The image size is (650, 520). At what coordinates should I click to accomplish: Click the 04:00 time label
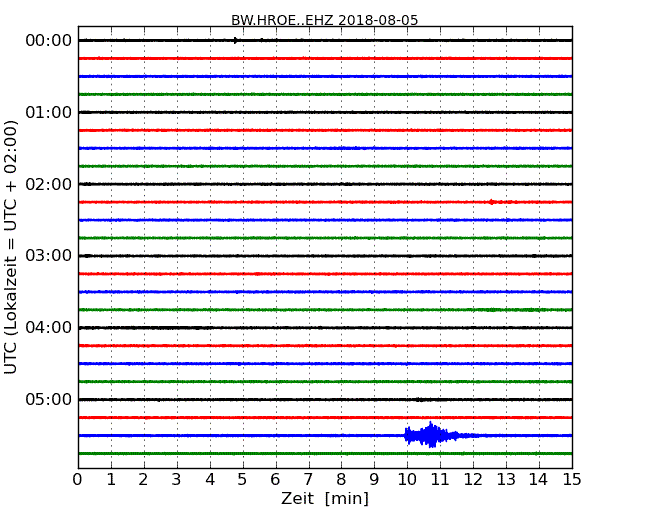(x=49, y=328)
